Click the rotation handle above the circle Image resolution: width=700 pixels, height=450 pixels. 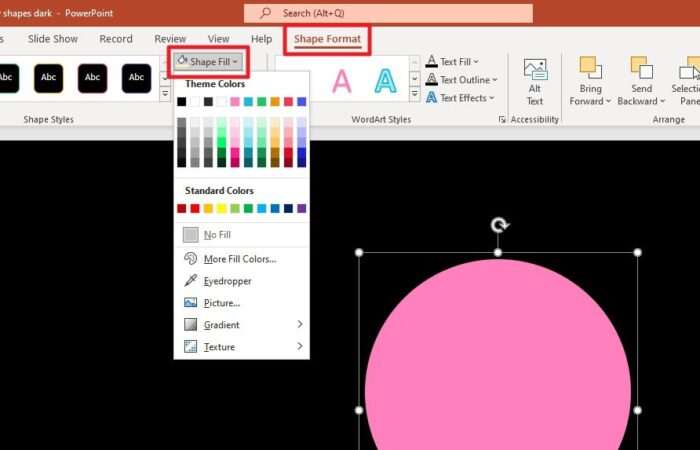(x=499, y=225)
